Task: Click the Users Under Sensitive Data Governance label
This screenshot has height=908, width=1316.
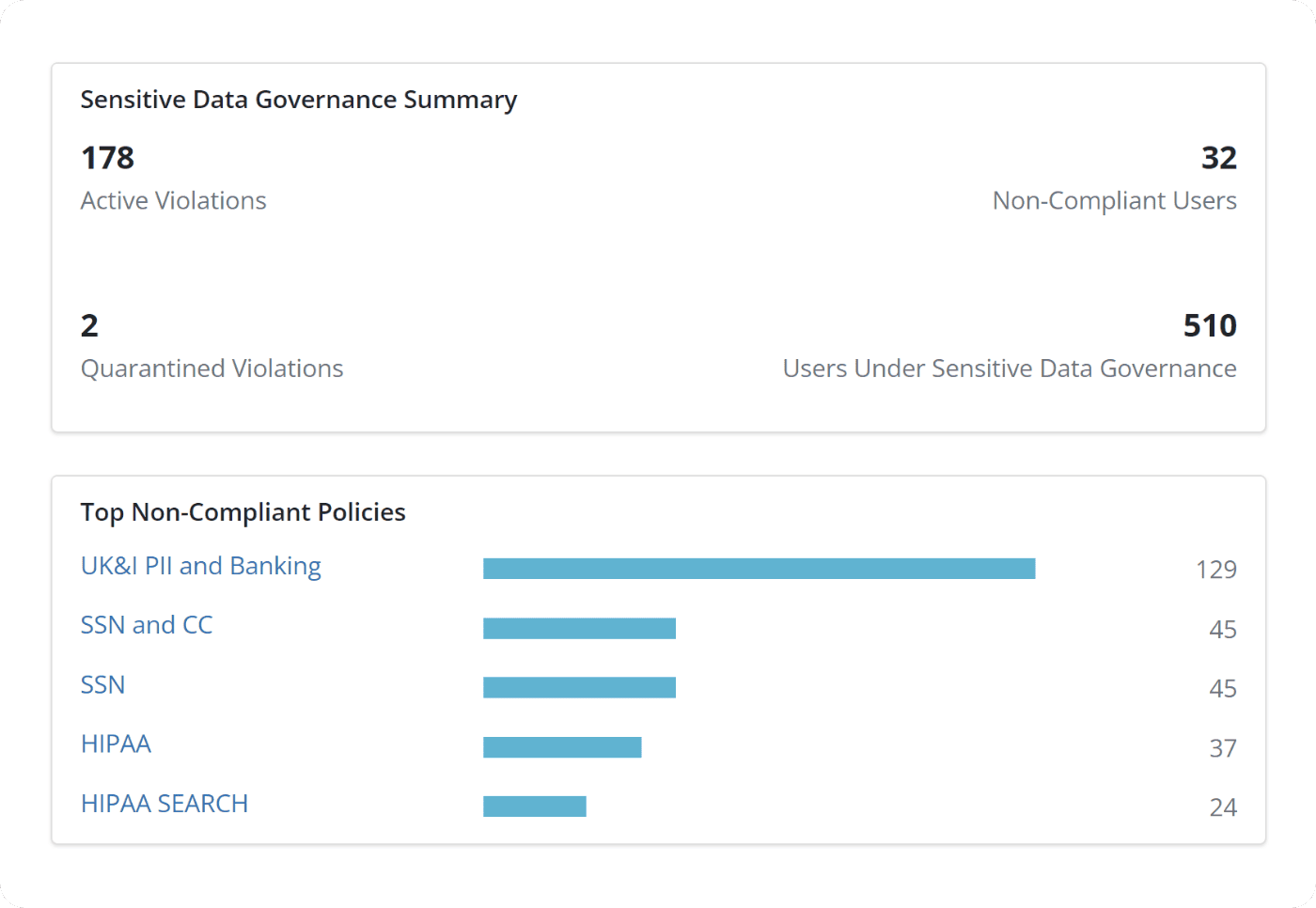Action: point(1009,368)
